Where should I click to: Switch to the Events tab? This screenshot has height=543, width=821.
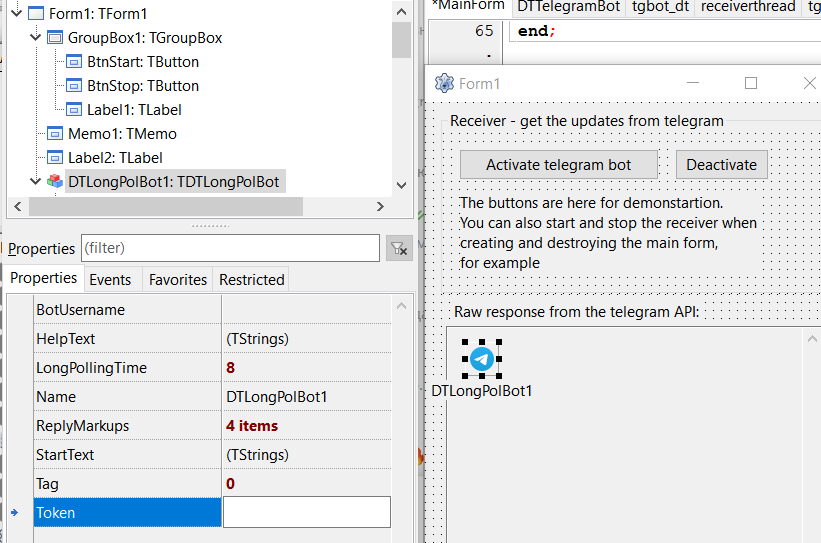point(110,280)
